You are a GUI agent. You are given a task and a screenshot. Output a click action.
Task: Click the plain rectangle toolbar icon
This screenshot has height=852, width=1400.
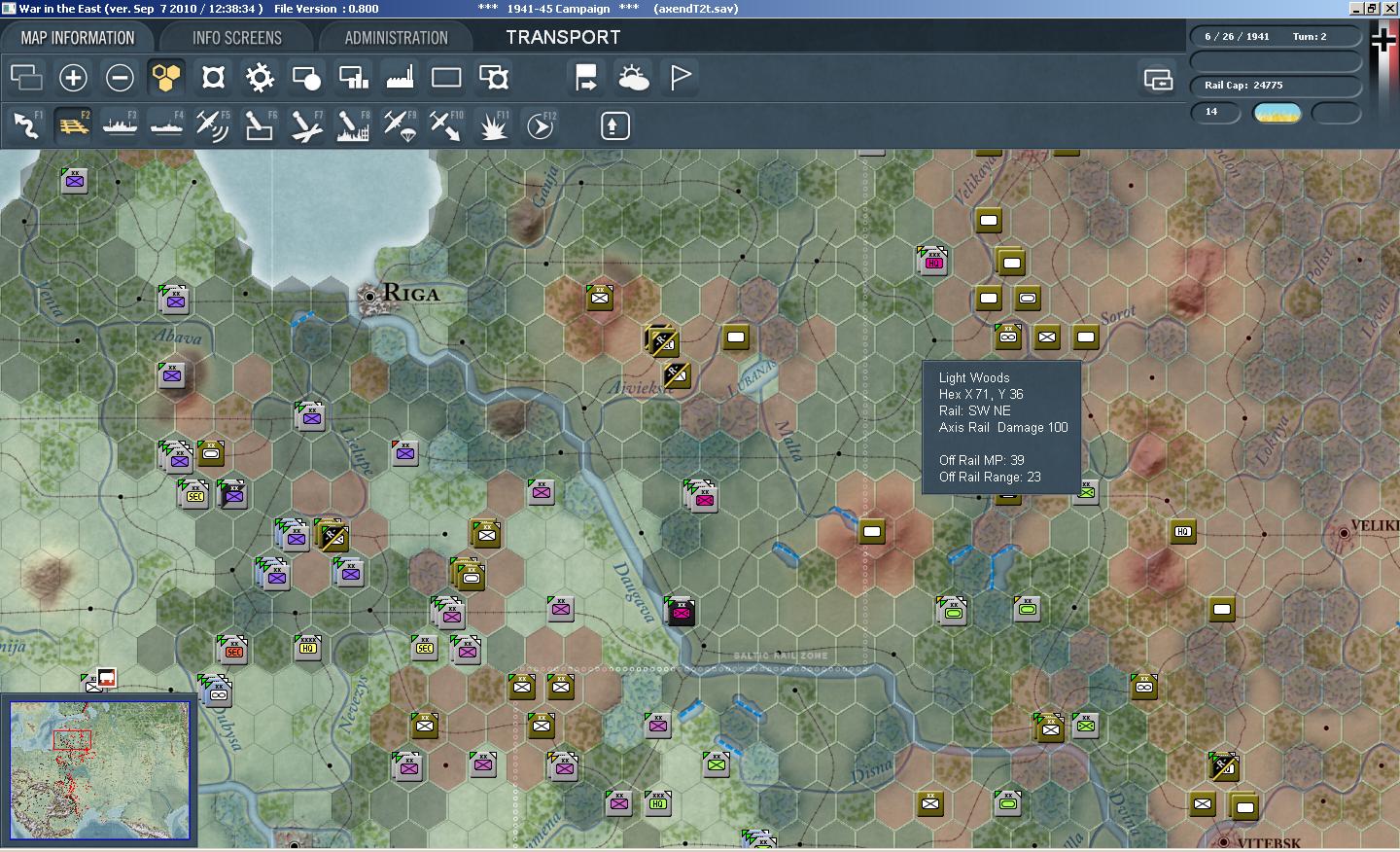click(x=446, y=77)
